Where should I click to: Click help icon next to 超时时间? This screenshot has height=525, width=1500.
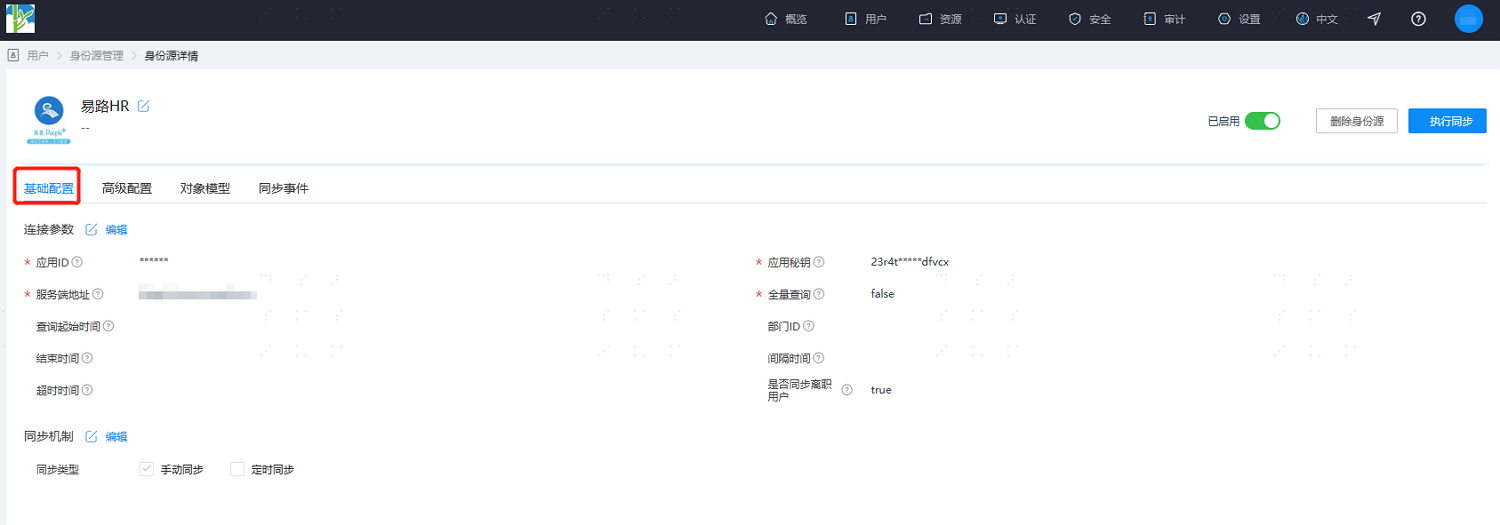87,390
